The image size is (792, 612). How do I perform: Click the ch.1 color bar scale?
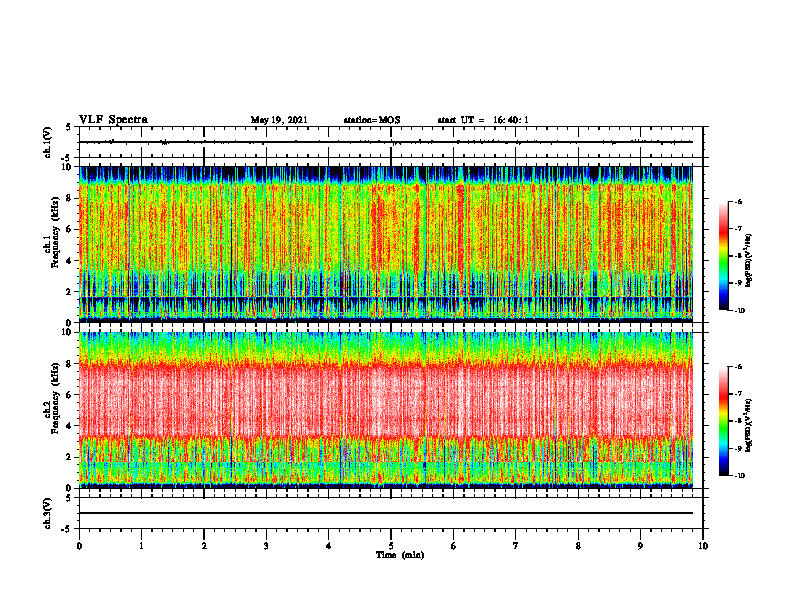pyautogui.click(x=723, y=256)
